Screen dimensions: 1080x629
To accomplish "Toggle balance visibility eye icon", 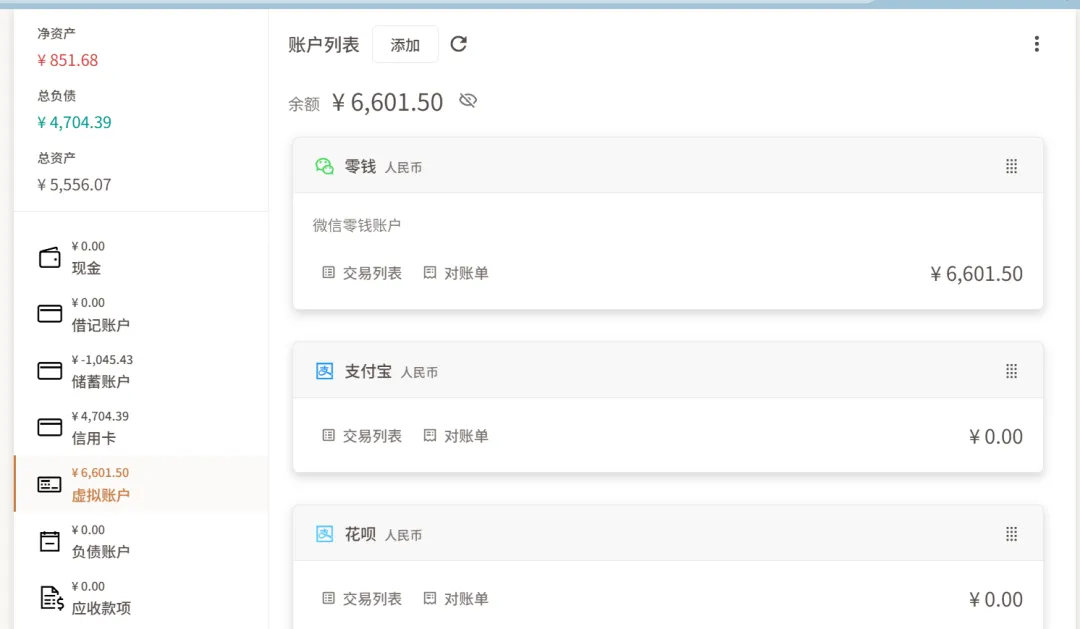I will [x=468, y=101].
